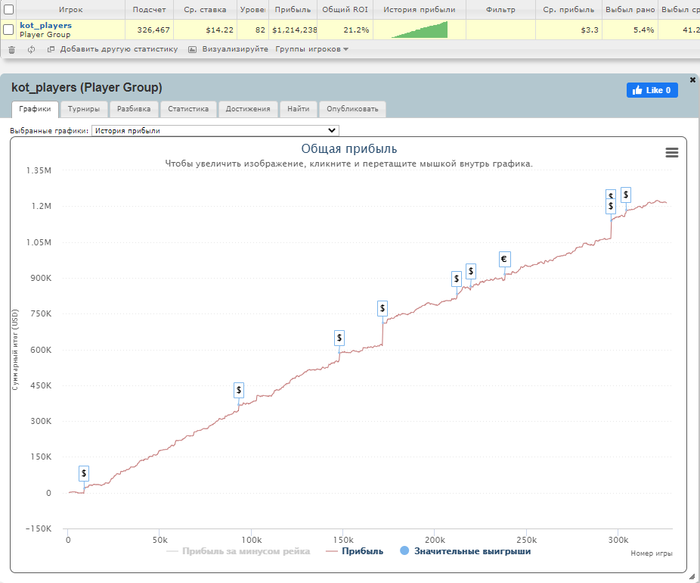Click the refresh icon beside the trash icon

coord(31,49)
